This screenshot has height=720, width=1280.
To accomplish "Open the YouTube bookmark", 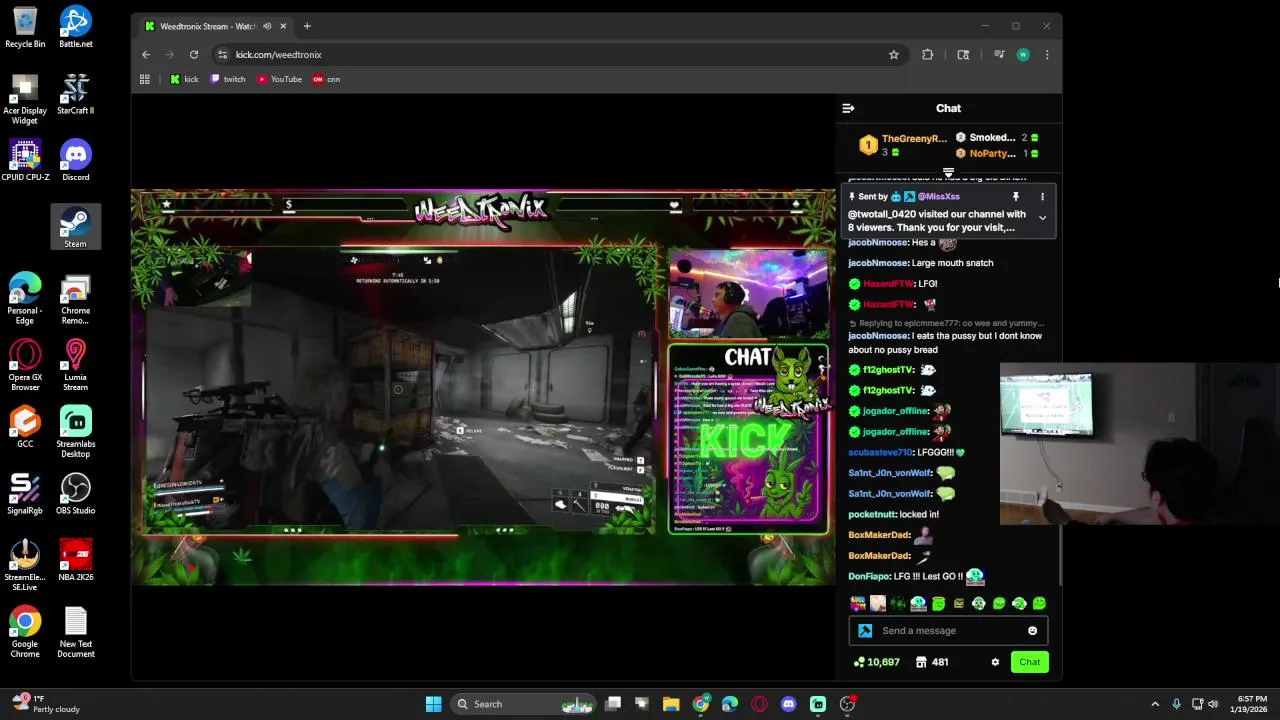I will 279,79.
